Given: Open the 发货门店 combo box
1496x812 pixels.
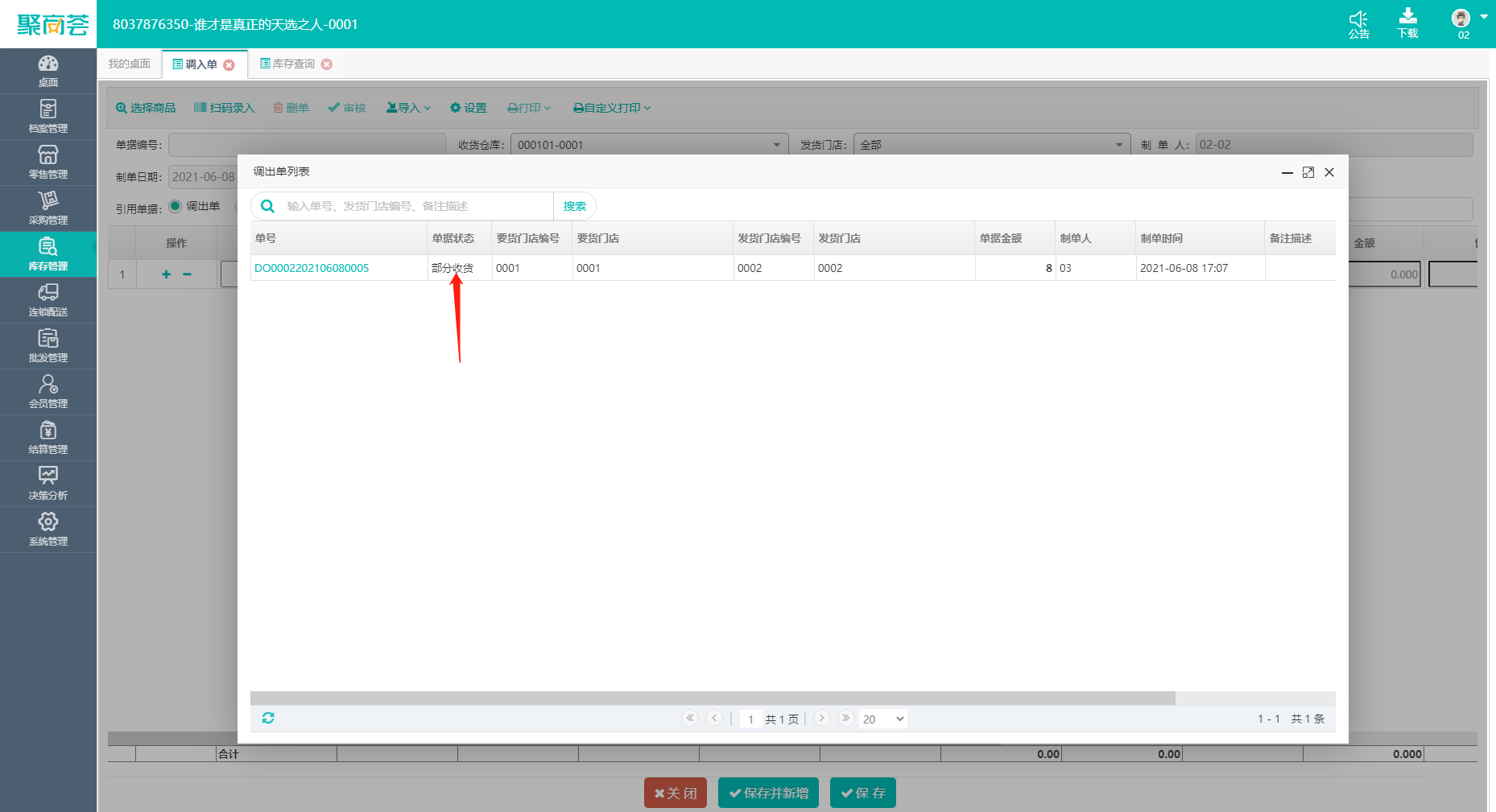Looking at the screenshot, I should [992, 145].
